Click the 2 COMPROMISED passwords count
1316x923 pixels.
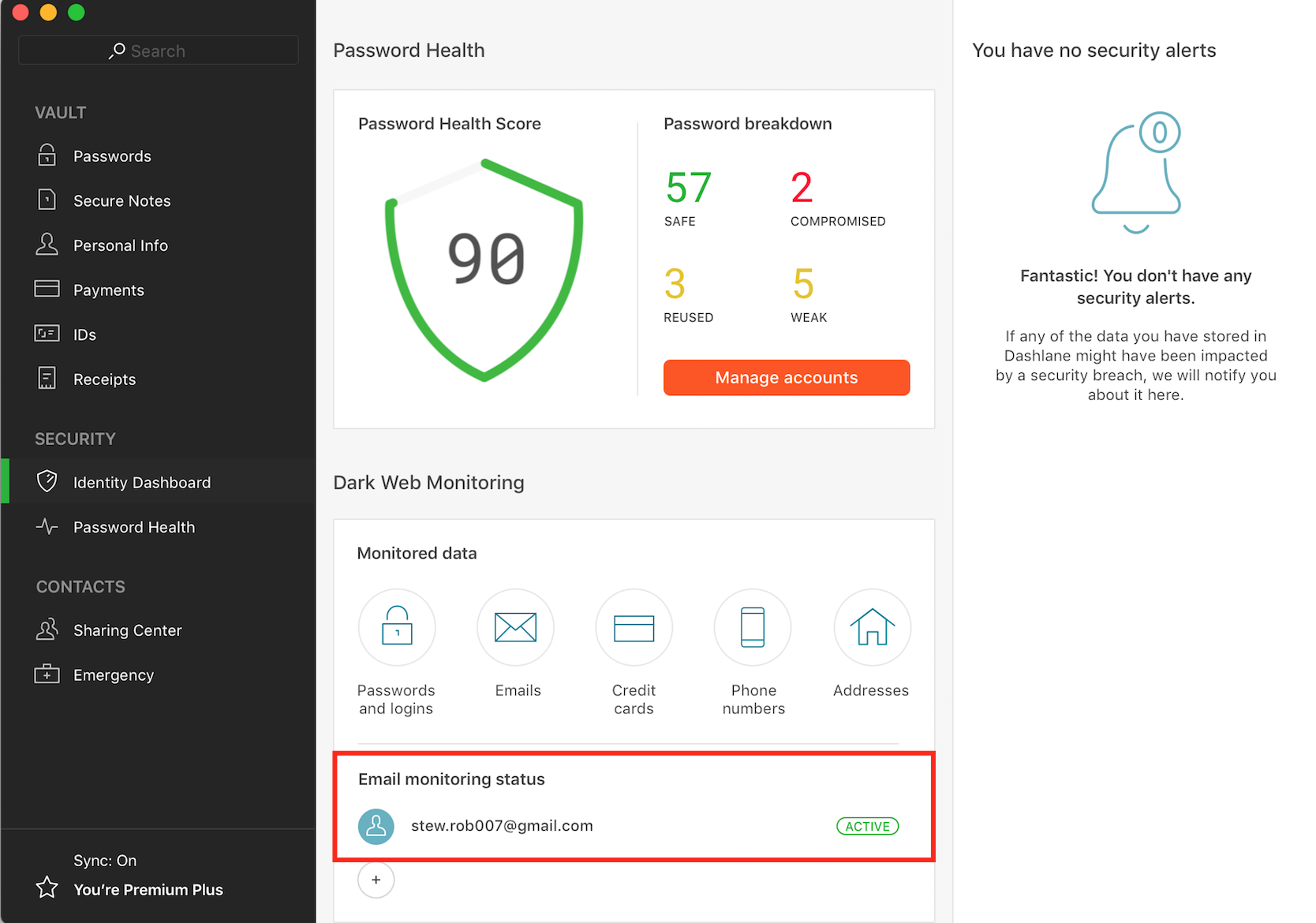[838, 198]
